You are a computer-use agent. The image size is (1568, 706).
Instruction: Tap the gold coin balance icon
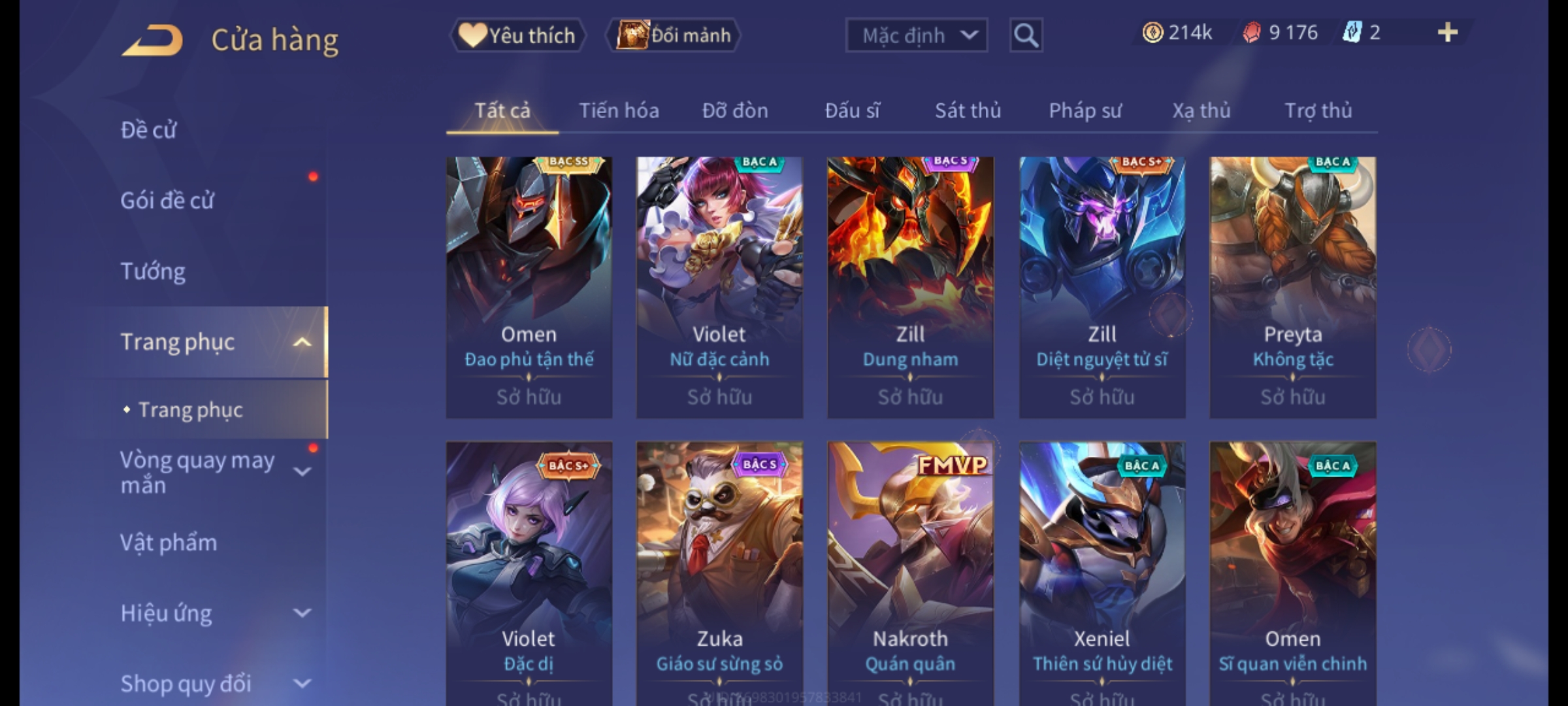click(1152, 32)
